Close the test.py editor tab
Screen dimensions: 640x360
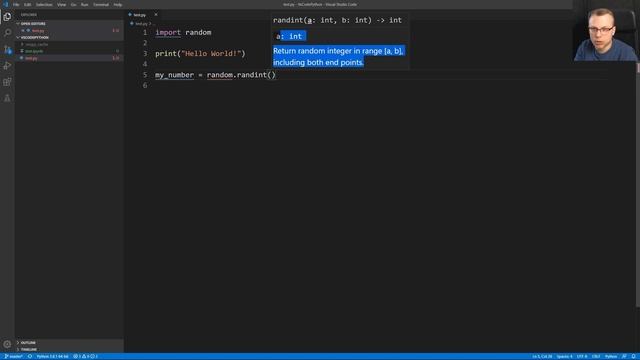[156, 15]
